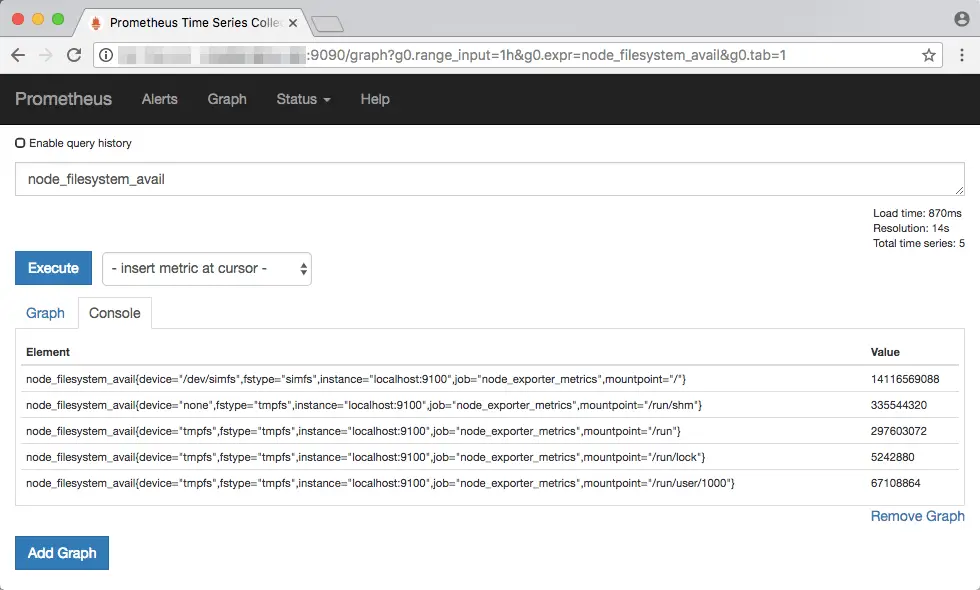Grab the expression box resize handle
Viewport: 980px width, 590px height.
(959, 191)
